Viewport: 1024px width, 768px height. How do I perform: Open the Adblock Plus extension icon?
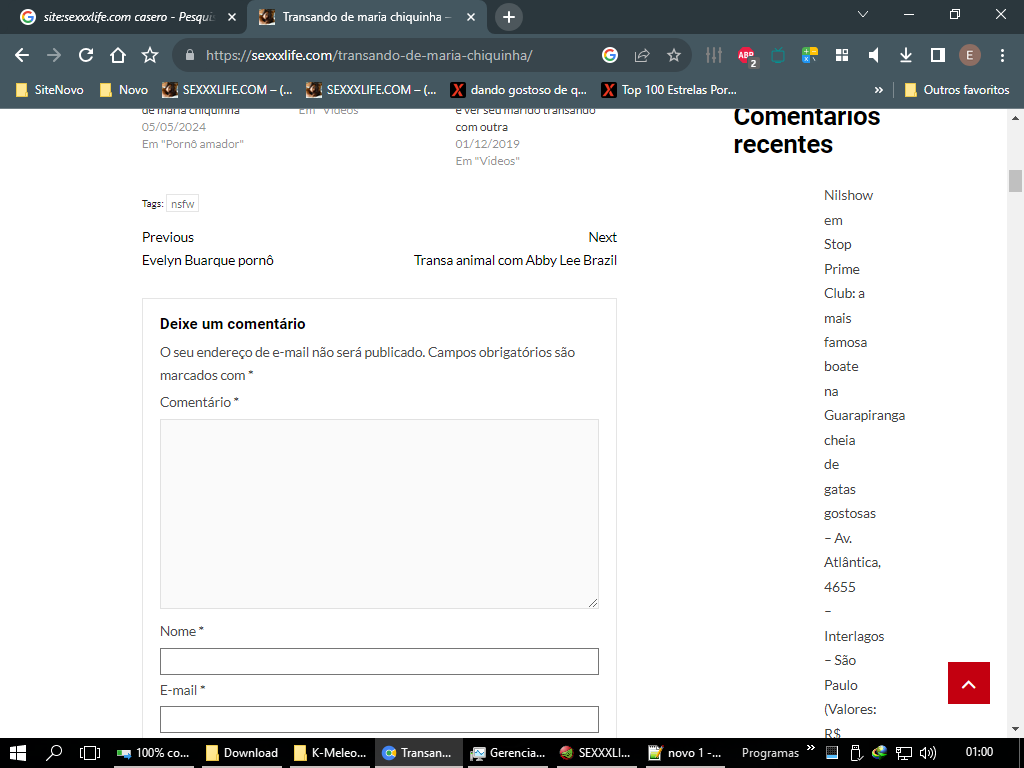click(746, 56)
